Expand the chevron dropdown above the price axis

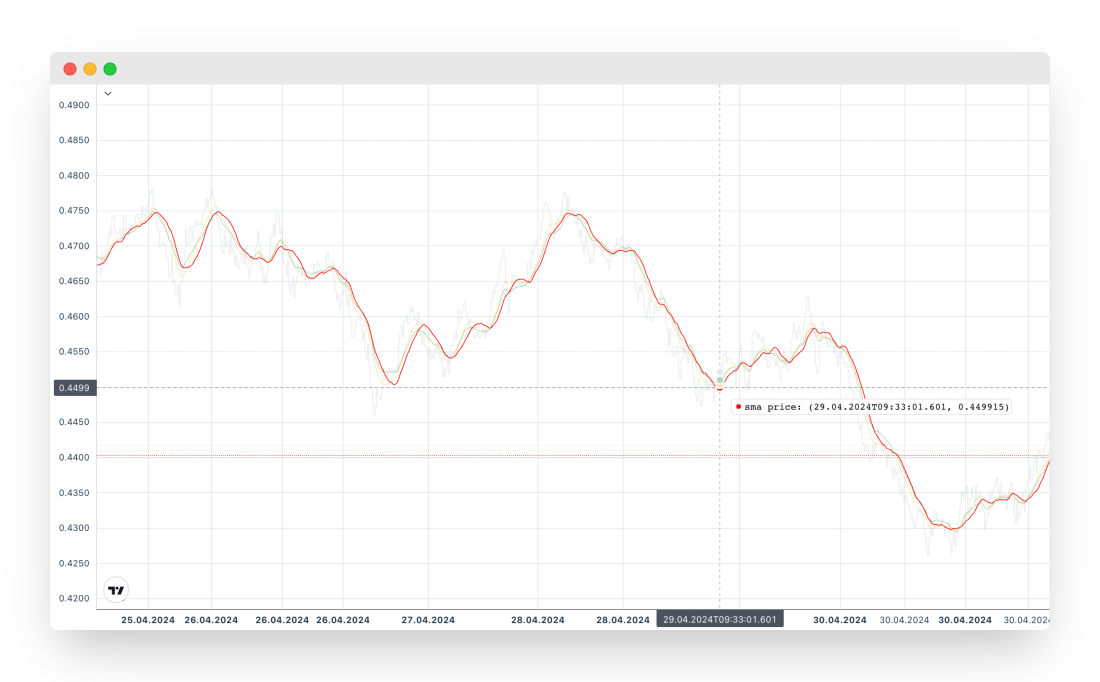(x=107, y=94)
